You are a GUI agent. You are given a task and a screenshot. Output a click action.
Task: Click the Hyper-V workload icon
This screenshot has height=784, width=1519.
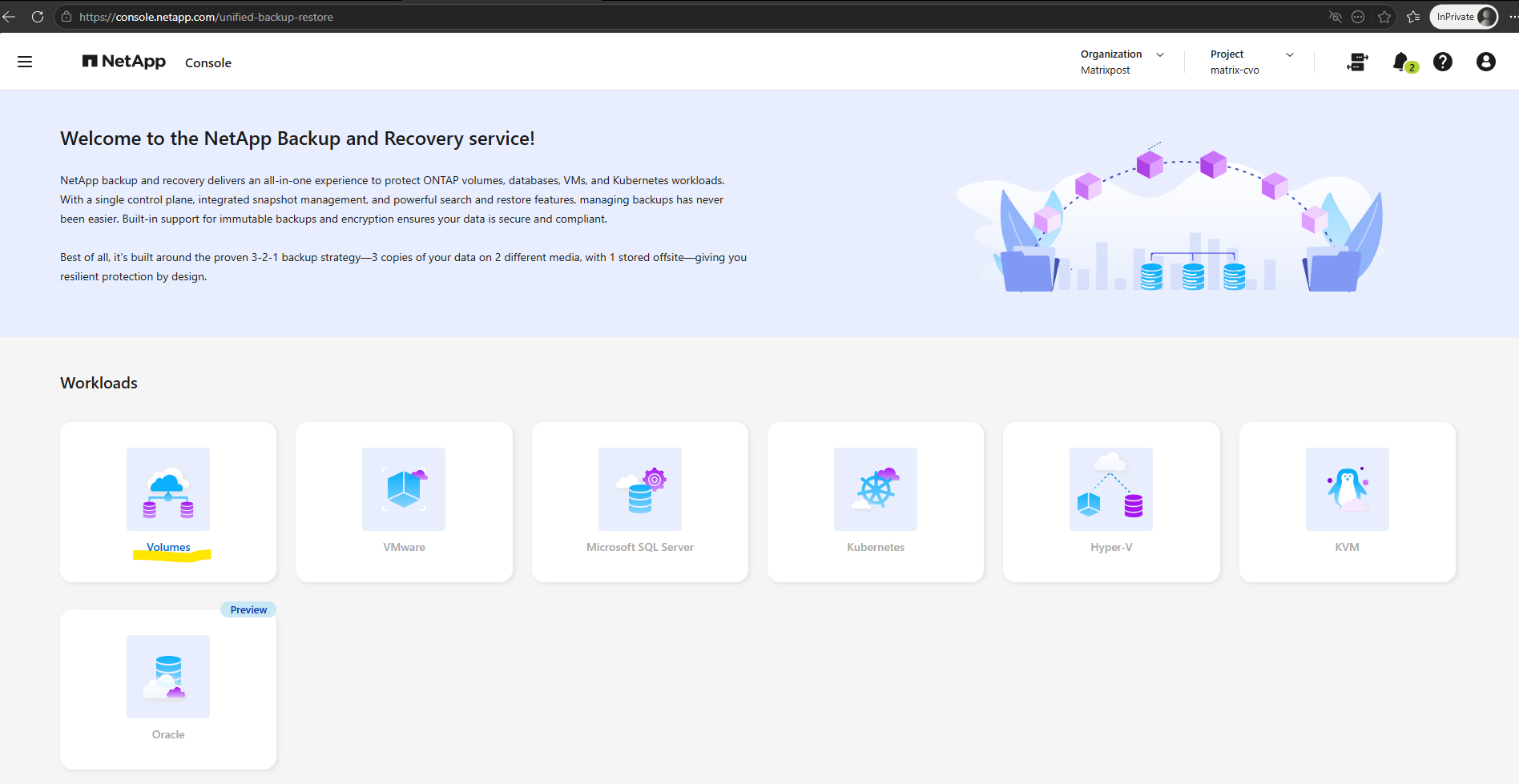pyautogui.click(x=1111, y=489)
